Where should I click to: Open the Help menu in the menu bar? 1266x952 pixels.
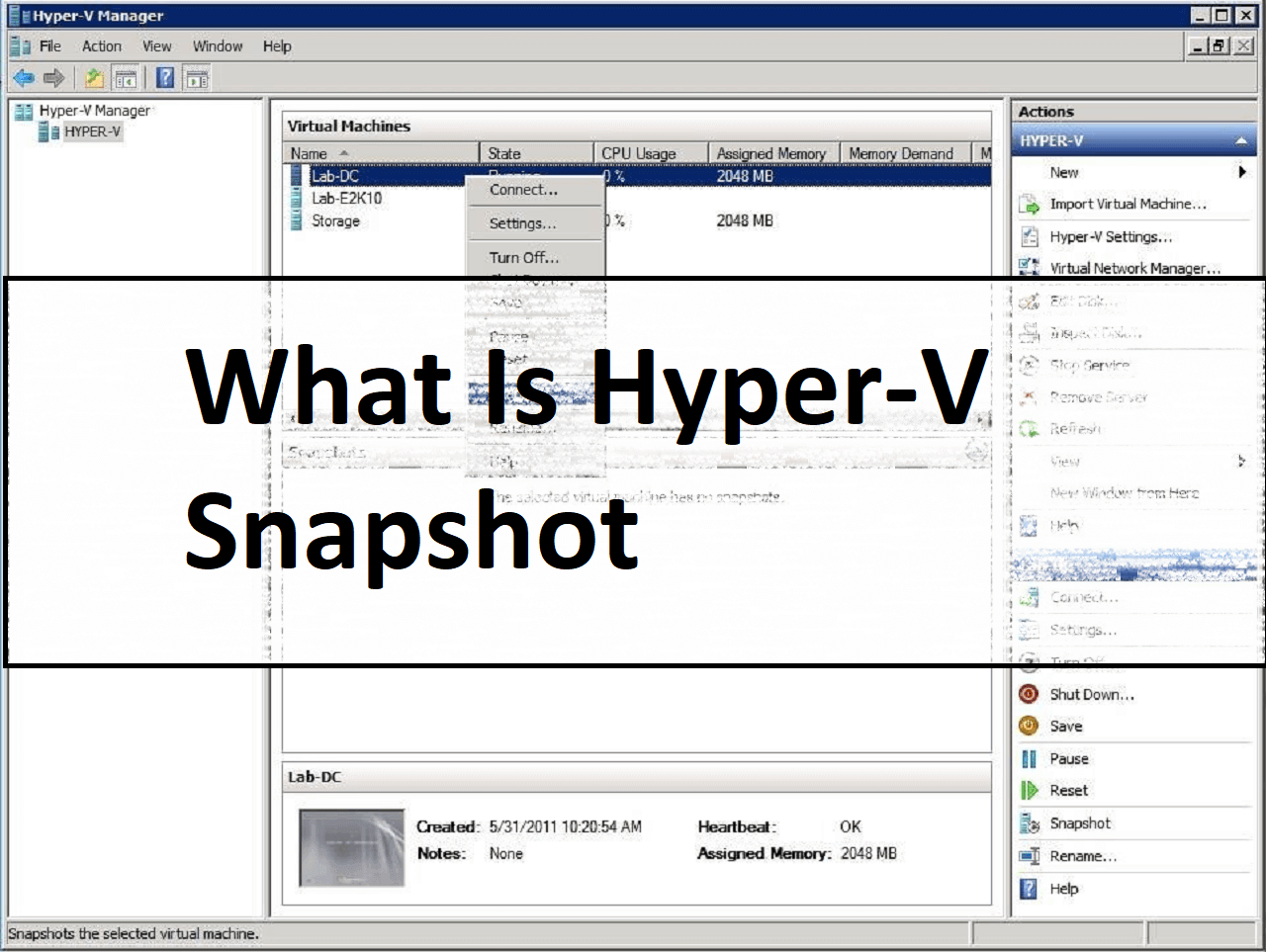tap(277, 46)
